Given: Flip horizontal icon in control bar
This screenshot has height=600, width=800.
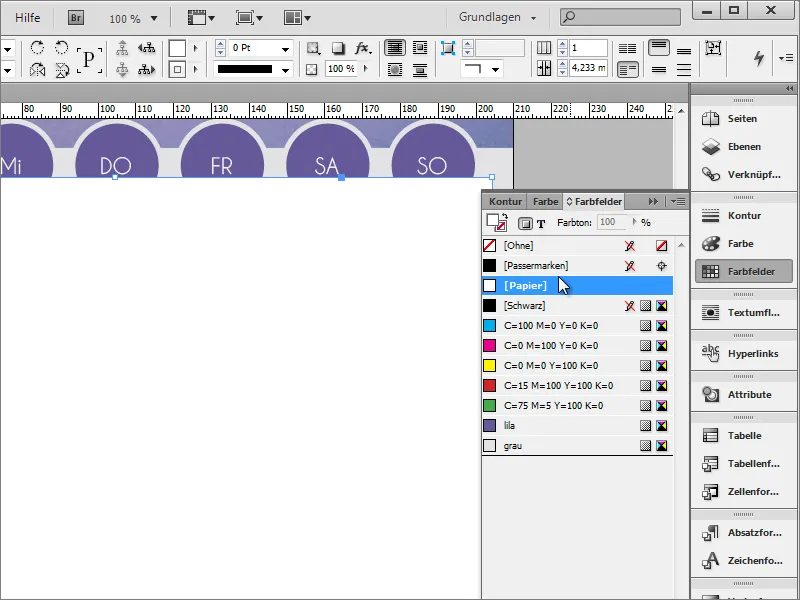Looking at the screenshot, I should click(x=37, y=69).
